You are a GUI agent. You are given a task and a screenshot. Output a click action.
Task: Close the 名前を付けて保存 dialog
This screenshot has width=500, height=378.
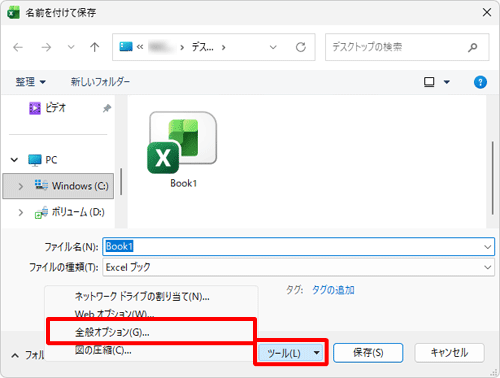[487, 13]
